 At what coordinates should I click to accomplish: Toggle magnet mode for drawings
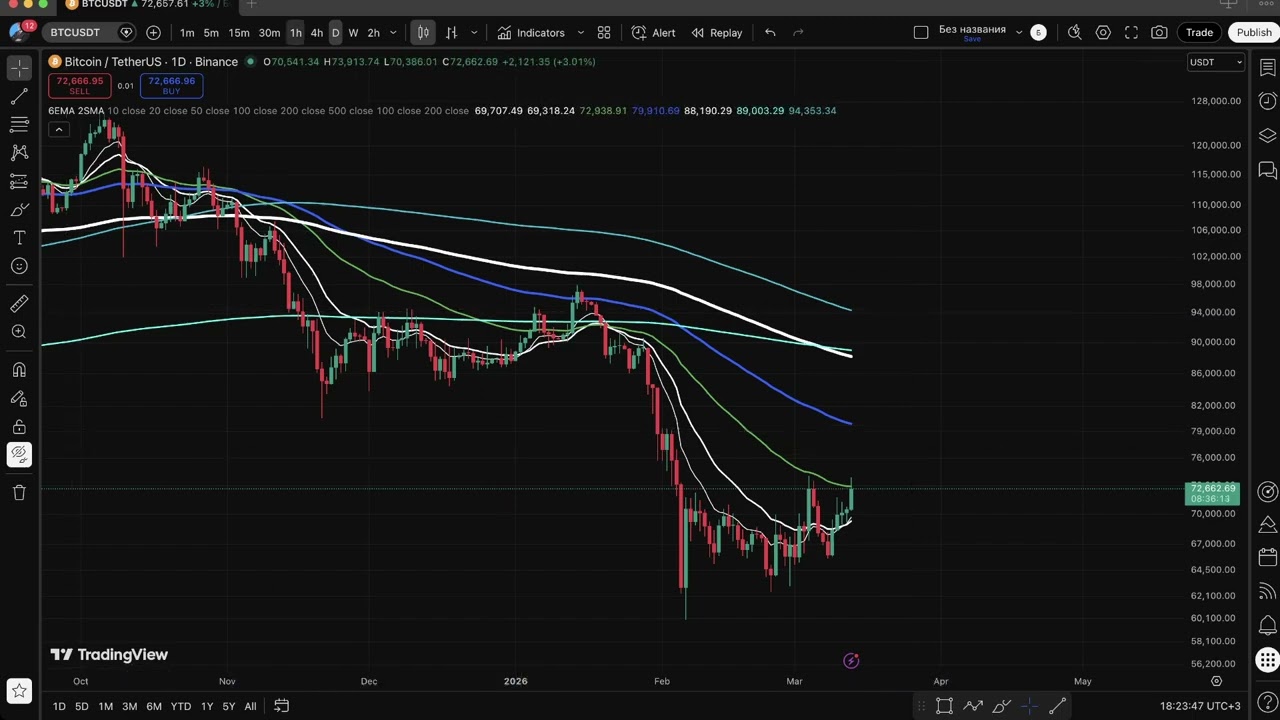(19, 370)
